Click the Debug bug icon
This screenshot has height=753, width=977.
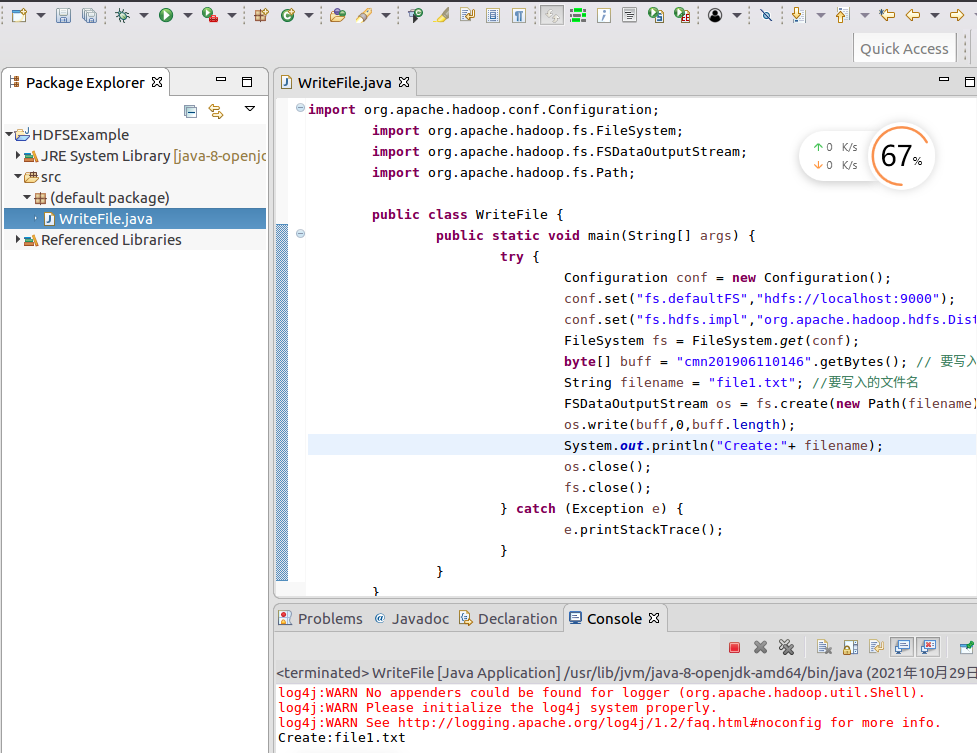click(122, 15)
